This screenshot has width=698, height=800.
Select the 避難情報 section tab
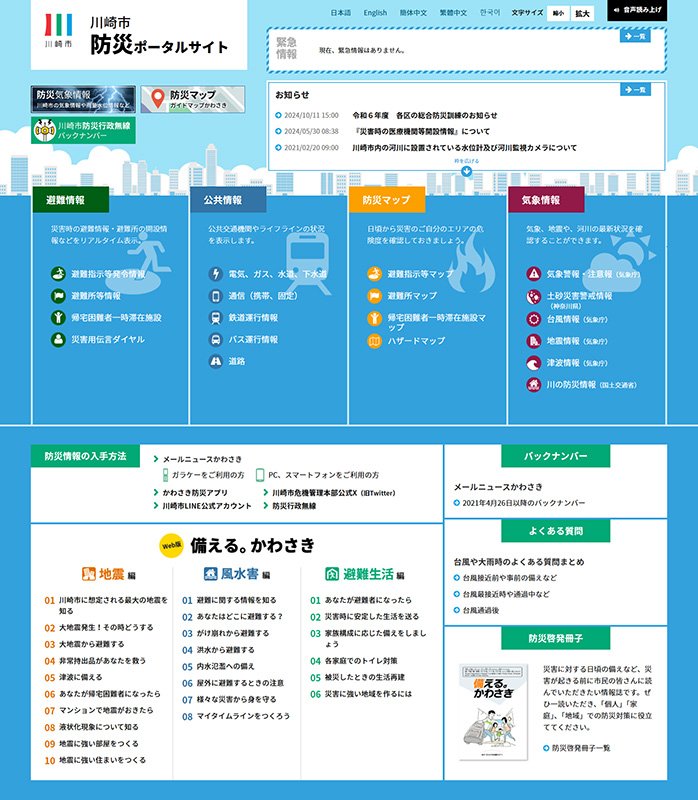(70, 199)
